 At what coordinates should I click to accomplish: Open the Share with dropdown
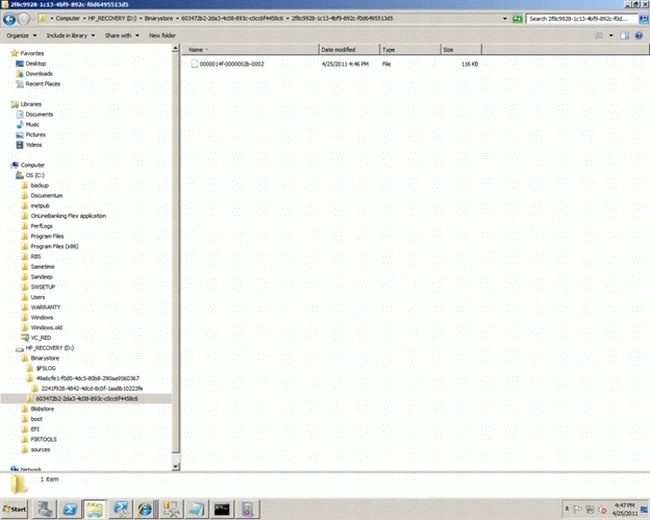122,35
